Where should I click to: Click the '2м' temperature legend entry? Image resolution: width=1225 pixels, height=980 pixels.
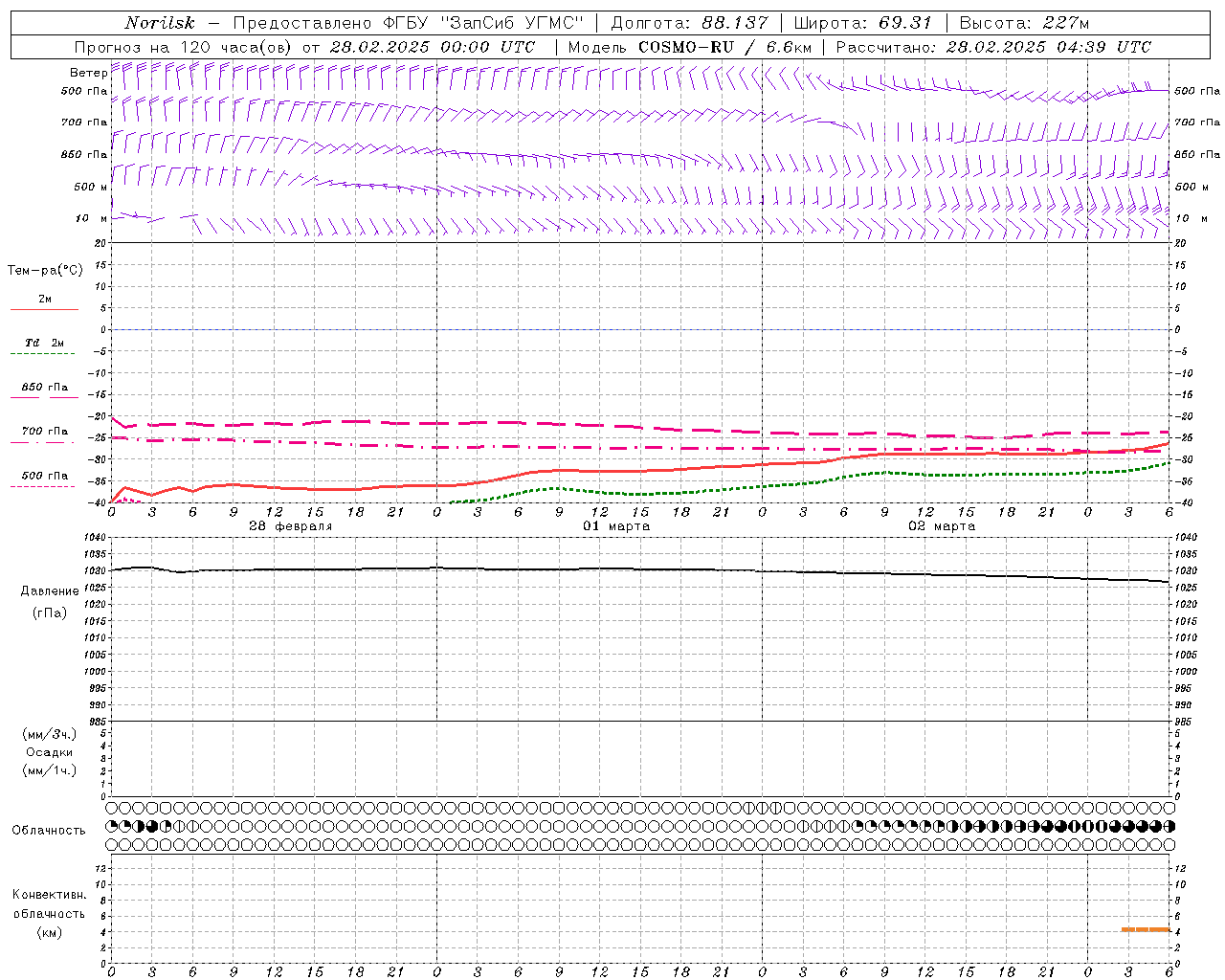(x=44, y=299)
